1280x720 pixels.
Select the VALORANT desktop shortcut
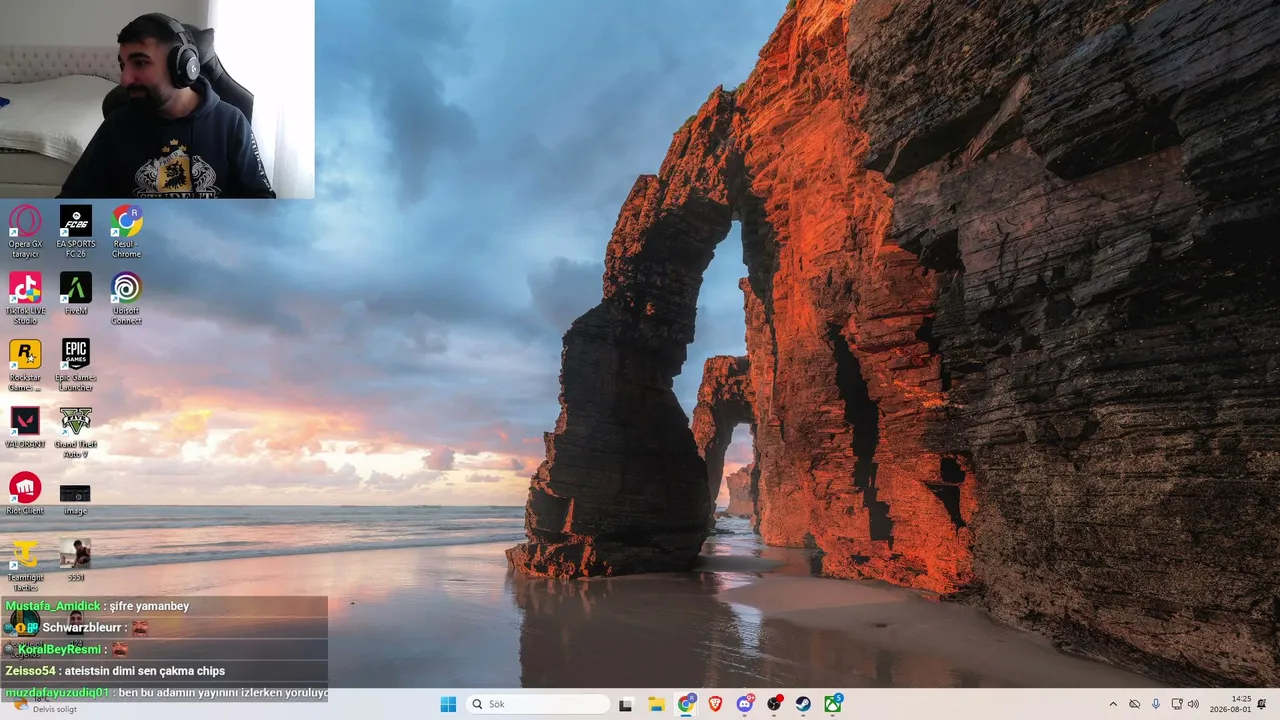25,427
